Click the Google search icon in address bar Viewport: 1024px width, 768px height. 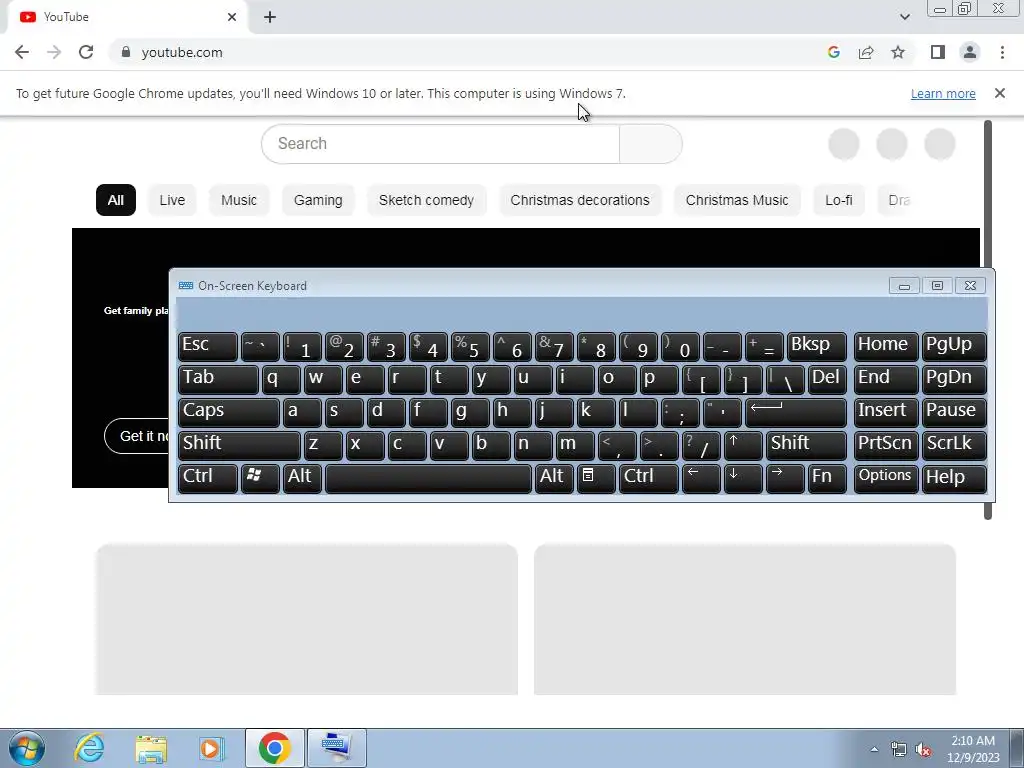point(833,52)
